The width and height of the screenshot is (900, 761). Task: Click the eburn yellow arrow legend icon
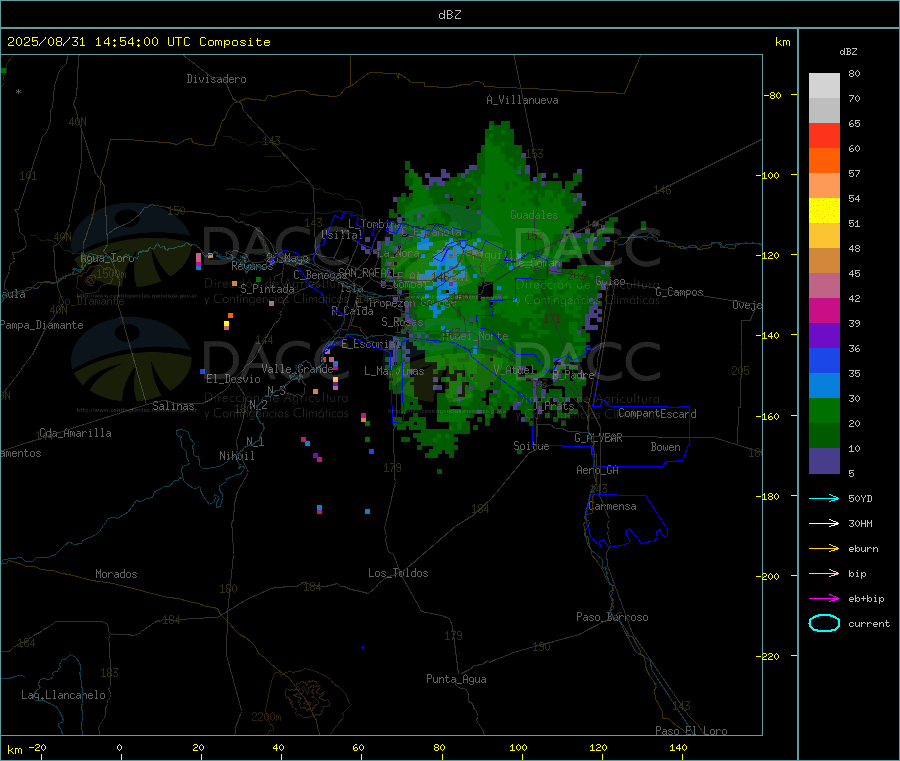(824, 548)
